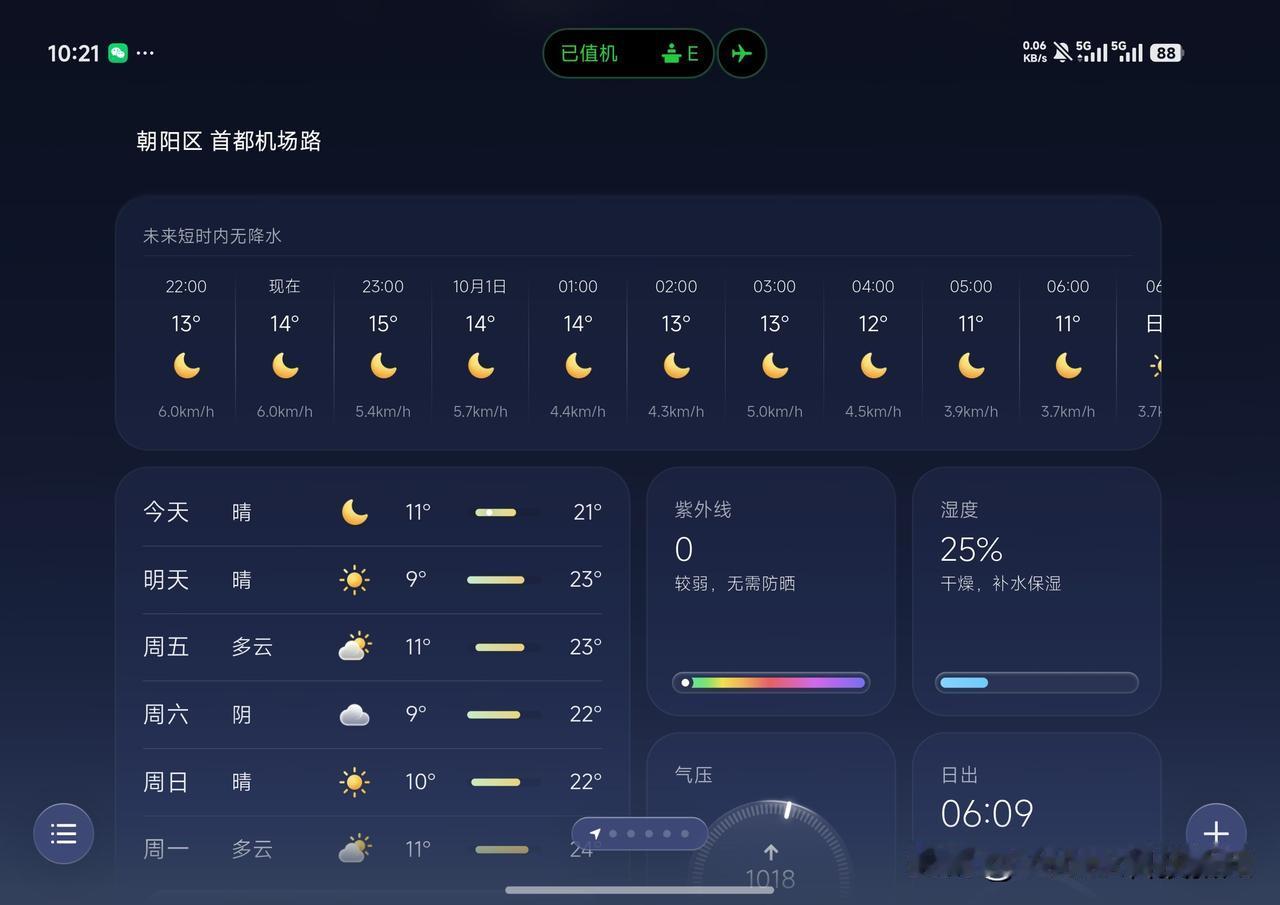Screen dimensions: 1280x905
Task: Select the 23:00 hour label
Action: 383,287
